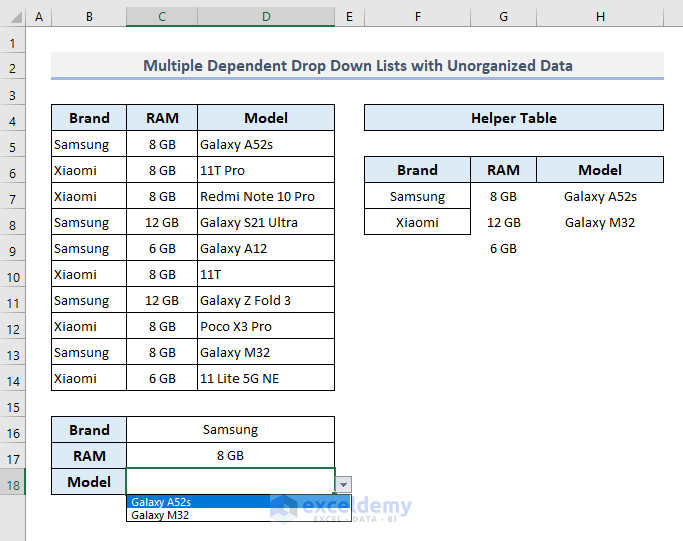
Task: Select column G header
Action: coord(504,17)
